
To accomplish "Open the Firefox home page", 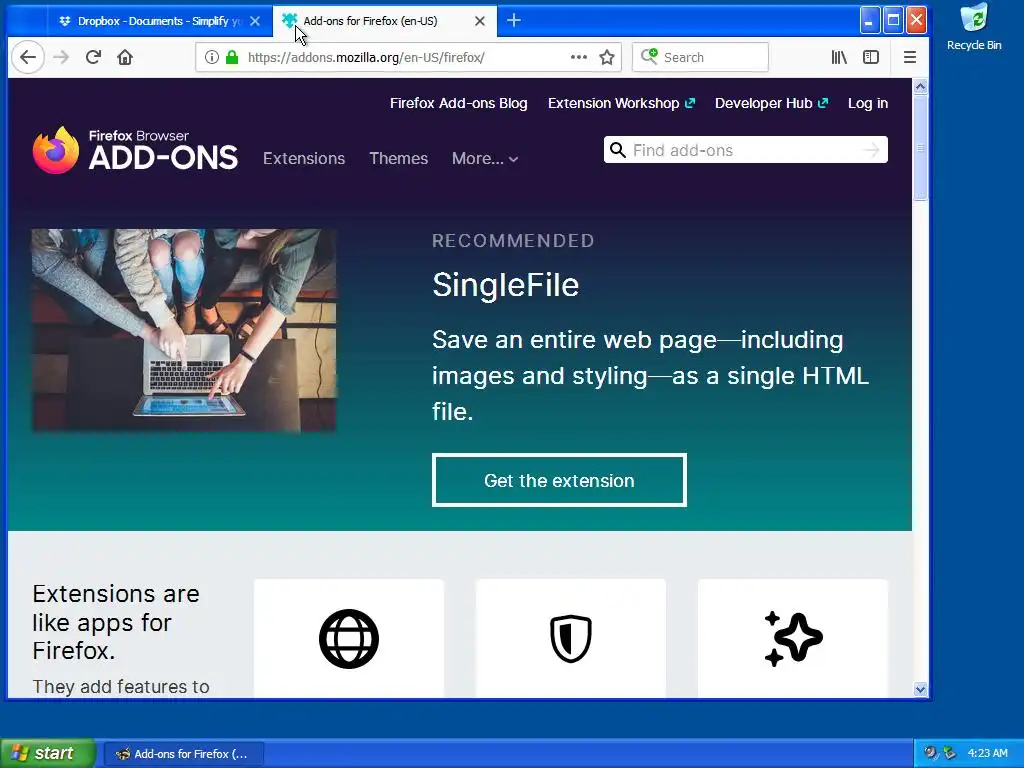I will tap(125, 57).
